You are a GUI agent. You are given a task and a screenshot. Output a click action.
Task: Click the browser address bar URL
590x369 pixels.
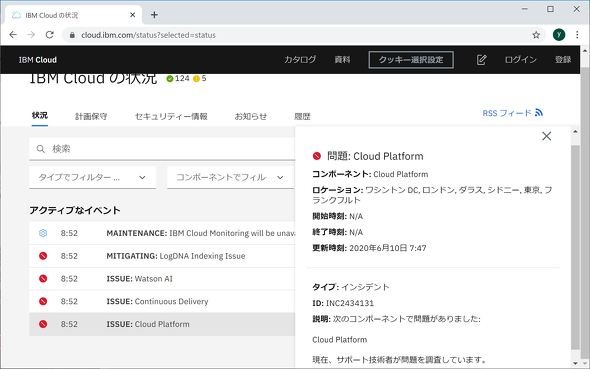pyautogui.click(x=148, y=35)
